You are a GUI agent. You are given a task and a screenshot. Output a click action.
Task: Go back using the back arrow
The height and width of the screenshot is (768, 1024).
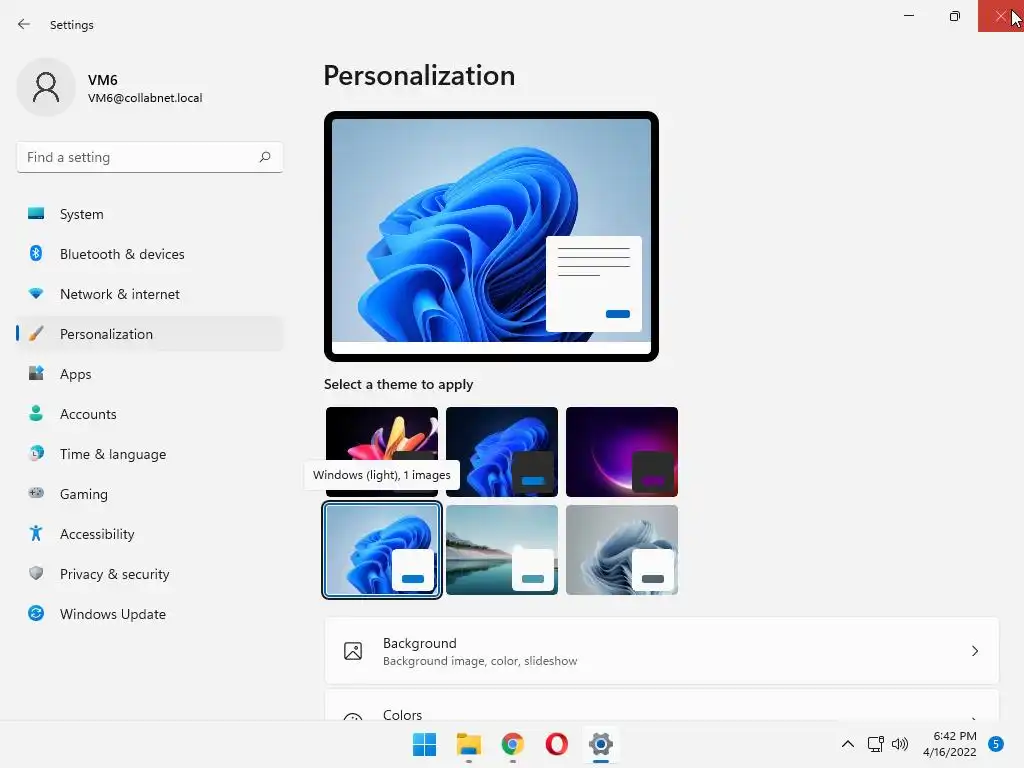coord(24,24)
